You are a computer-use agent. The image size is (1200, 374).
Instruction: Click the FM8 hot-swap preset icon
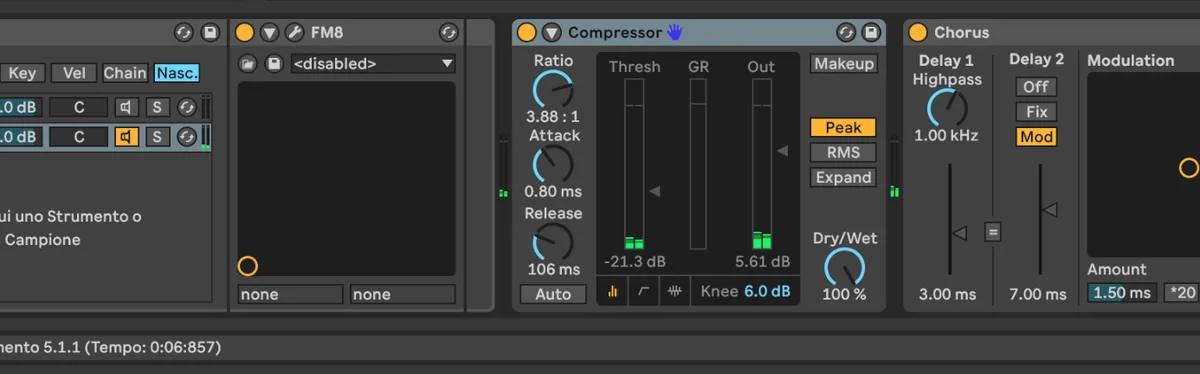[x=448, y=32]
